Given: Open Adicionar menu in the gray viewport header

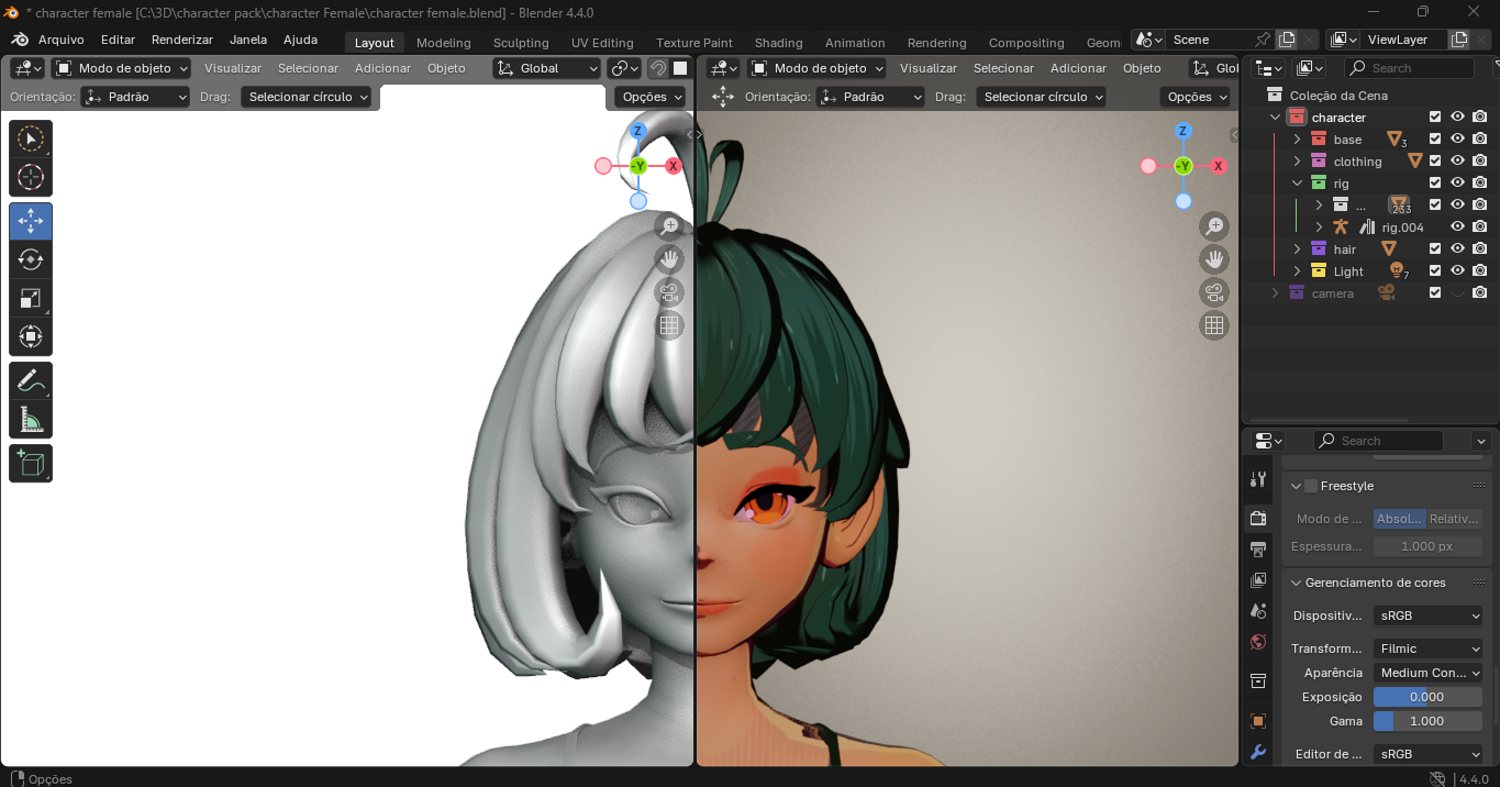Looking at the screenshot, I should 383,68.
